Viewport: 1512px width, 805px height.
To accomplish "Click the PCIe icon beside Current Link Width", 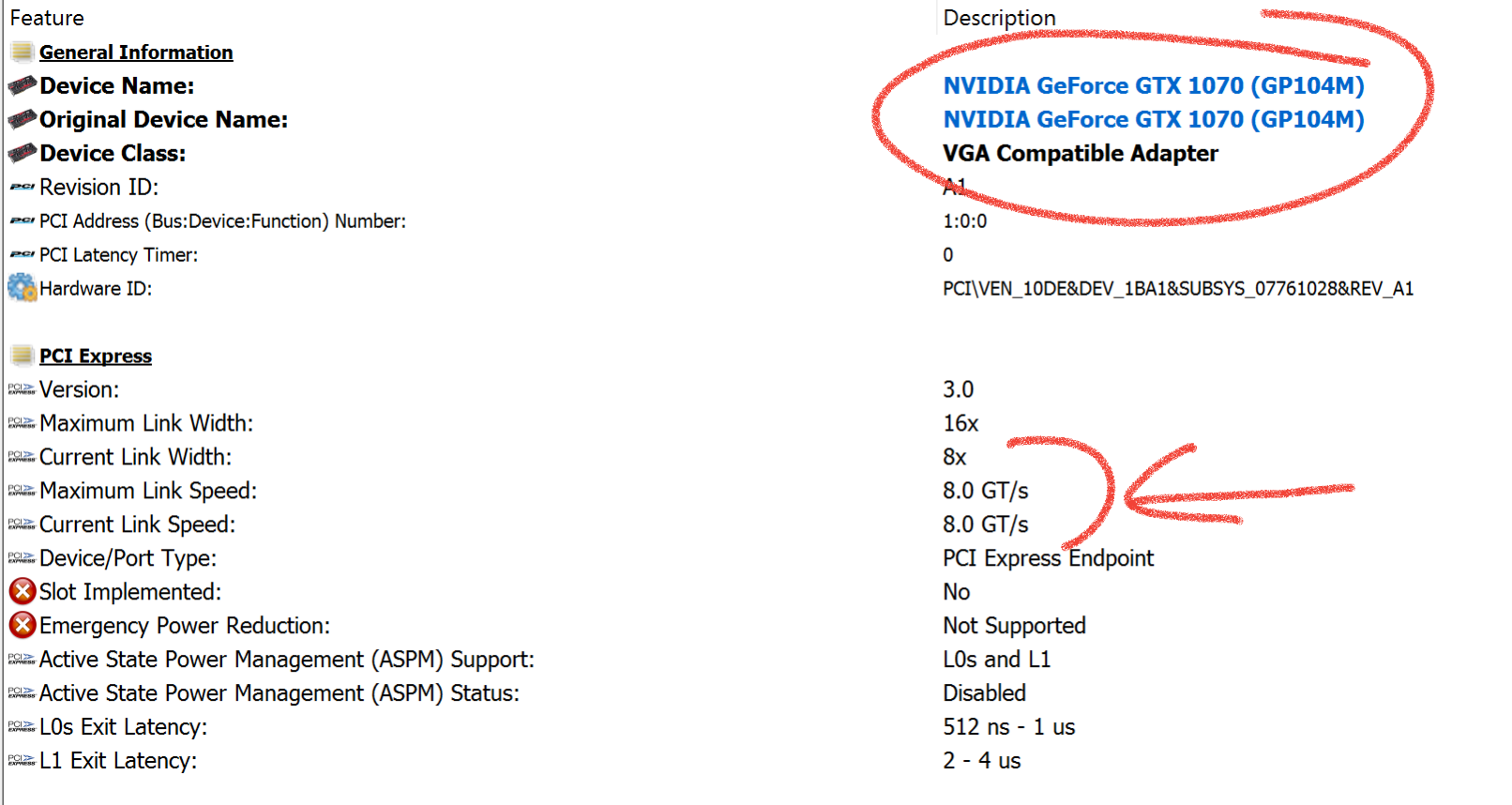I will click(x=22, y=457).
